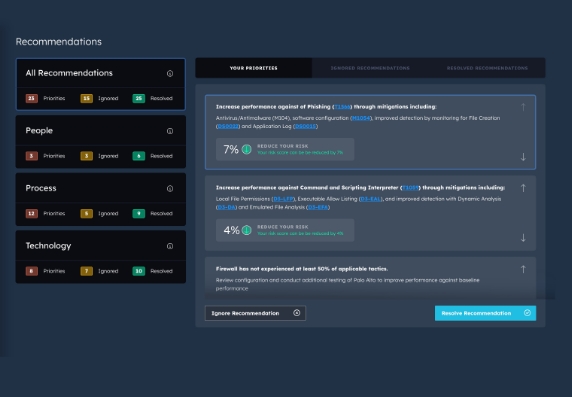Image resolution: width=572 pixels, height=397 pixels.
Task: Open the D3-DA Dynamic Analysis link
Action: (x=227, y=207)
